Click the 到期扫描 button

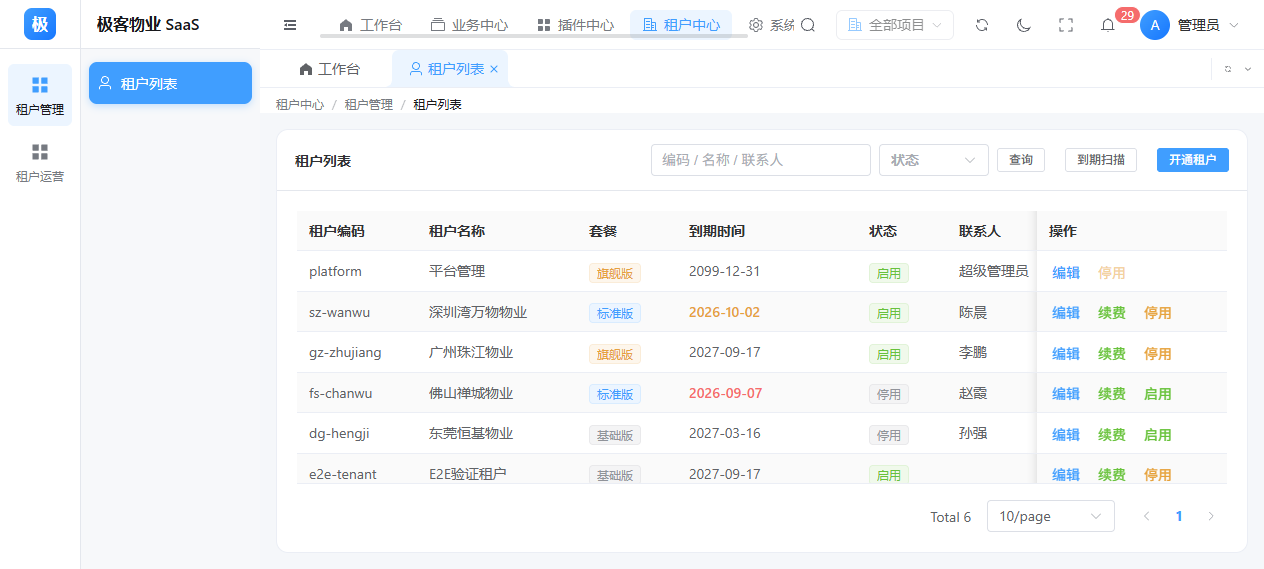(1101, 160)
